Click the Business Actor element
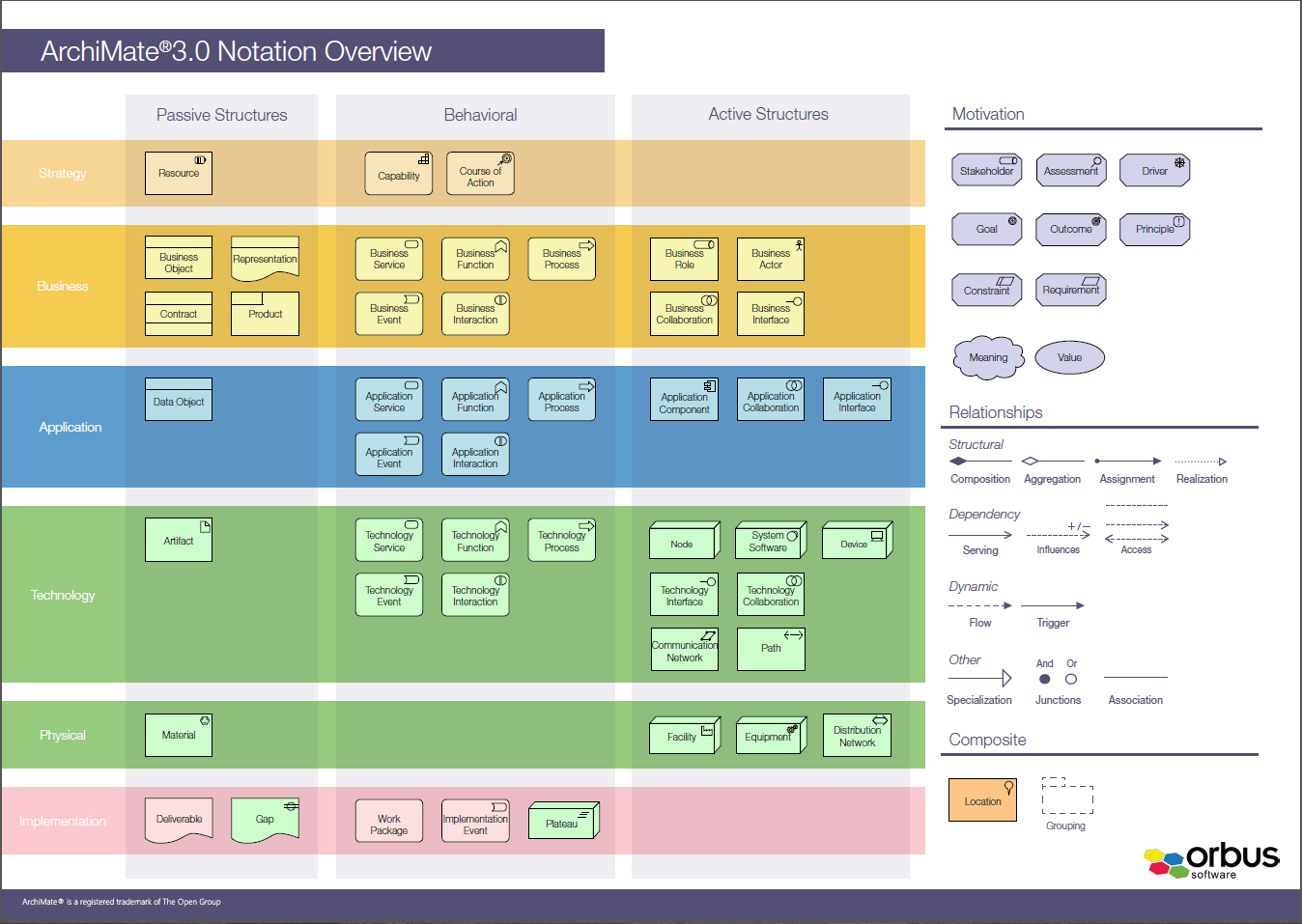 (771, 259)
